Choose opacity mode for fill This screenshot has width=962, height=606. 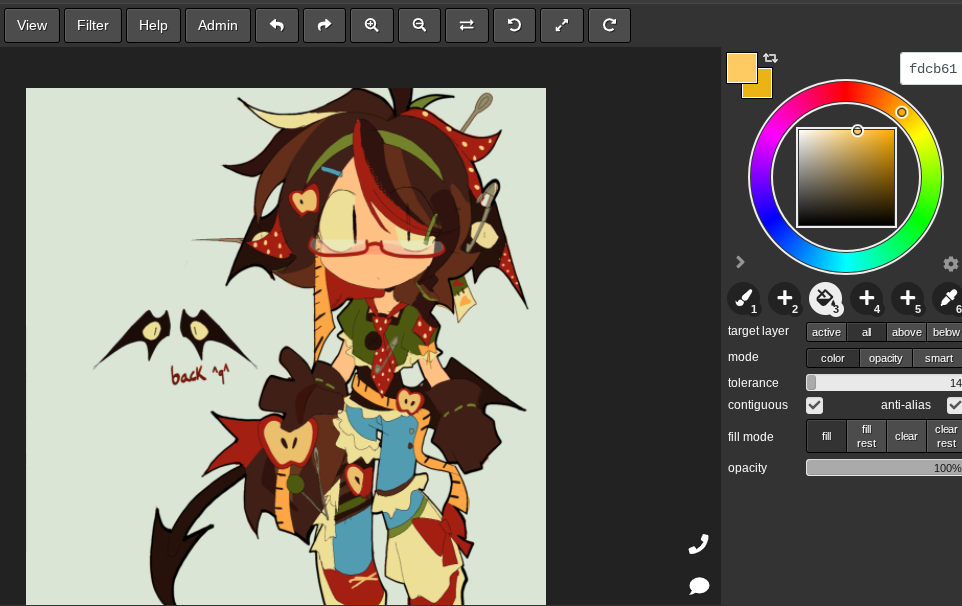(886, 358)
